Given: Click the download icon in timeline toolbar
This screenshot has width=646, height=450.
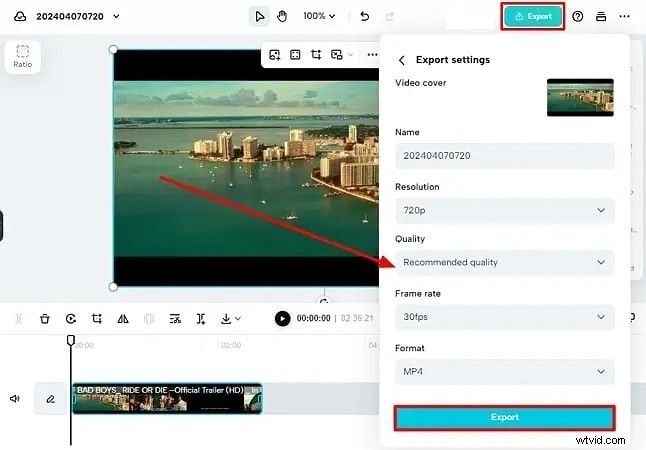Looking at the screenshot, I should point(226,319).
